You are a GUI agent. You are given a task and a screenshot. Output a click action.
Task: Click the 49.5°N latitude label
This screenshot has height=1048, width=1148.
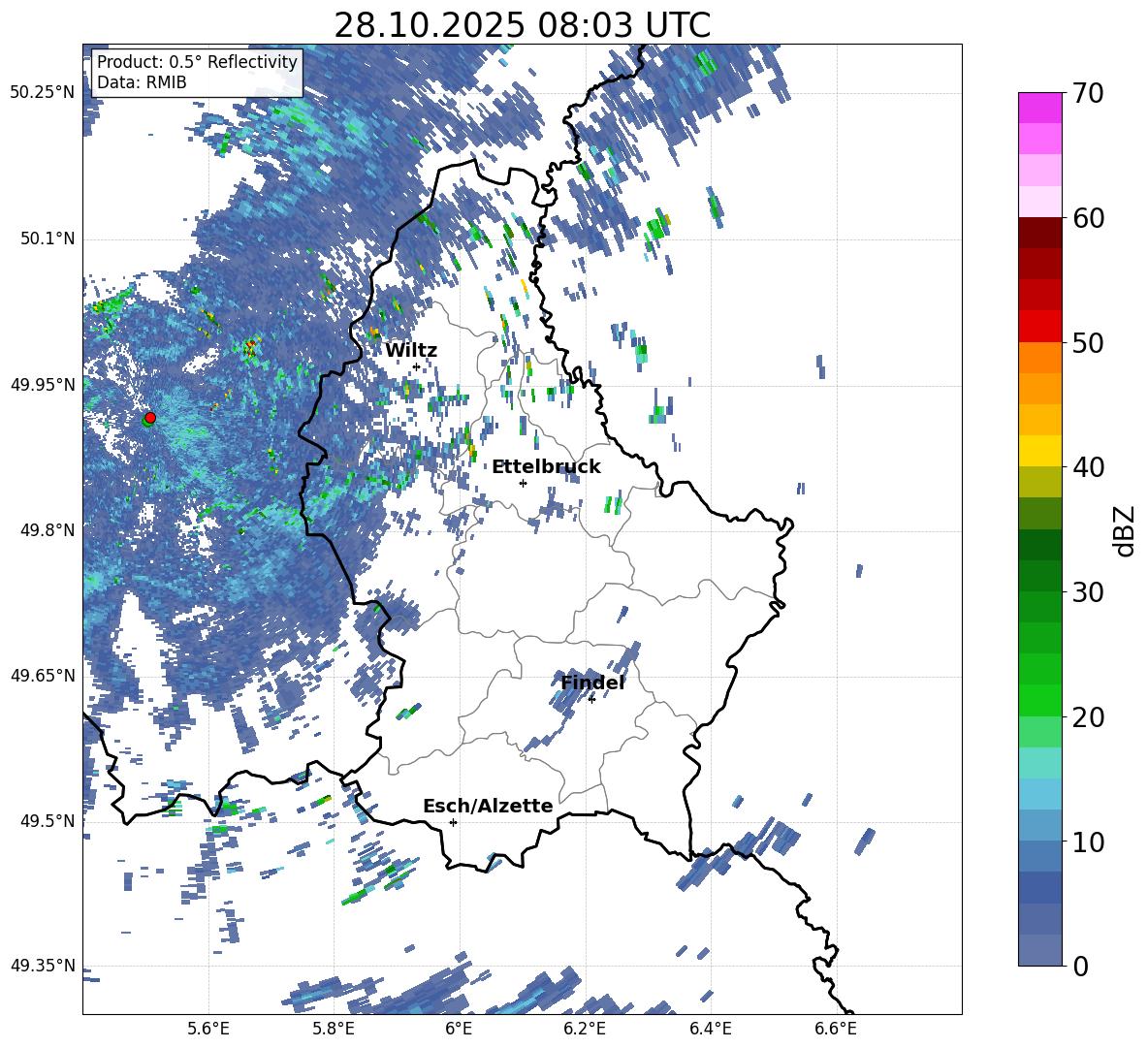click(48, 821)
